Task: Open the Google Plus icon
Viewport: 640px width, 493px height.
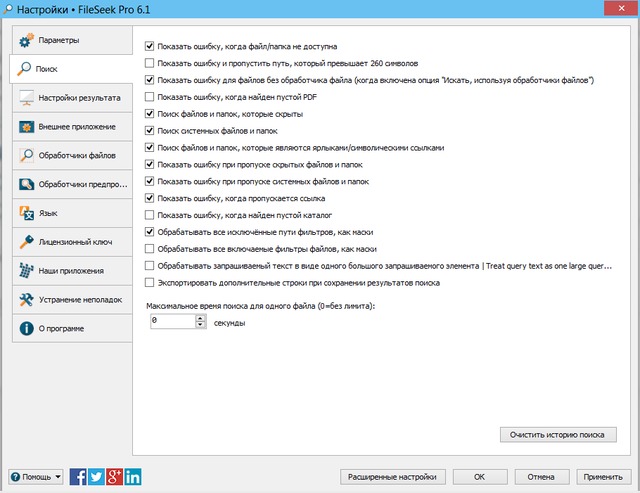Action: [x=115, y=477]
